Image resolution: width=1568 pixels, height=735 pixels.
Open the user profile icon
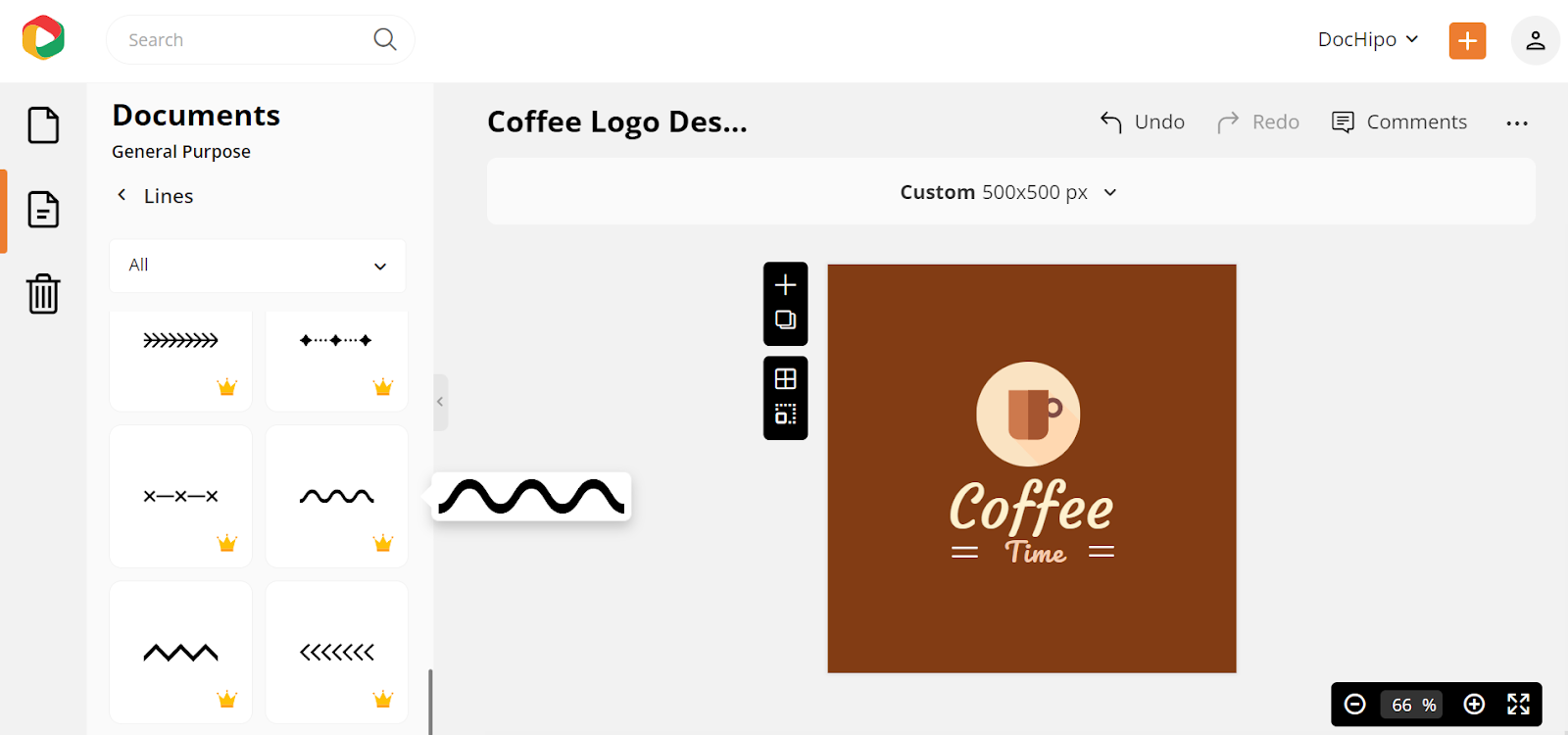click(x=1535, y=40)
